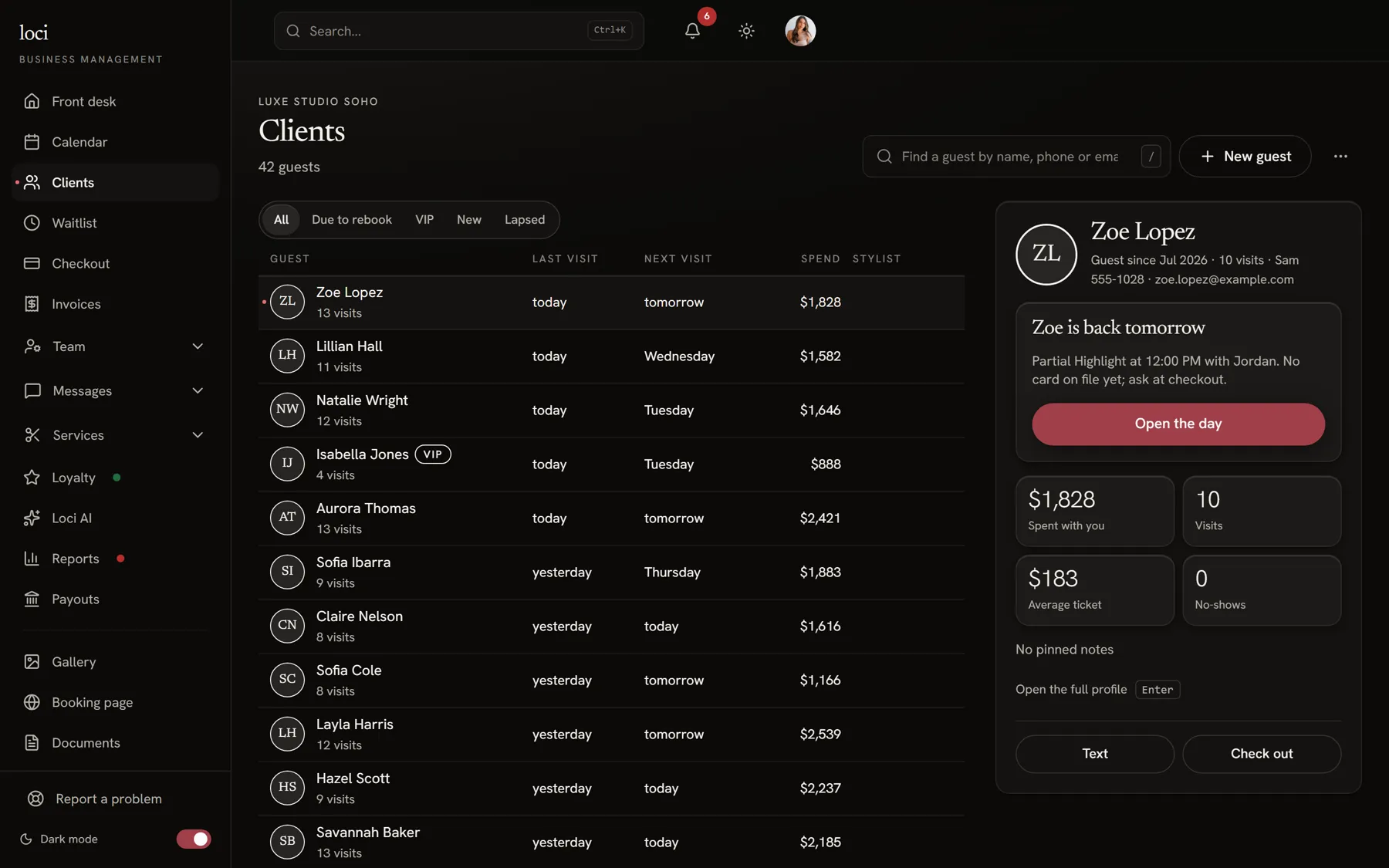The image size is (1389, 868).
Task: Open Aurora Thomas guest row
Action: pos(611,518)
